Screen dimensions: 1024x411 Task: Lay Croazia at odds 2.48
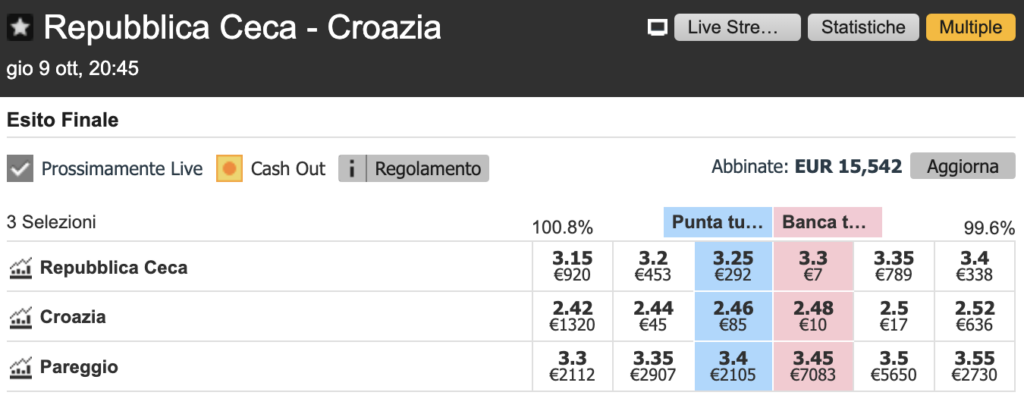click(813, 317)
